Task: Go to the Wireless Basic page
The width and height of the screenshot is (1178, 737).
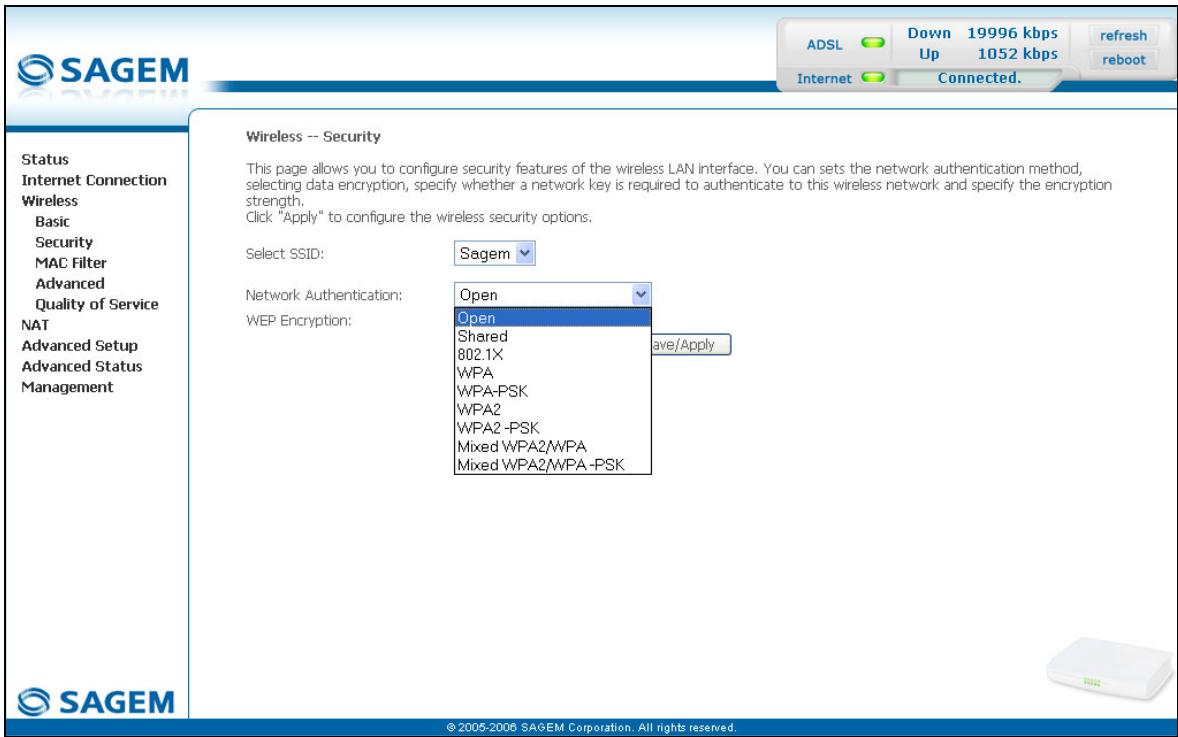Action: point(52,222)
